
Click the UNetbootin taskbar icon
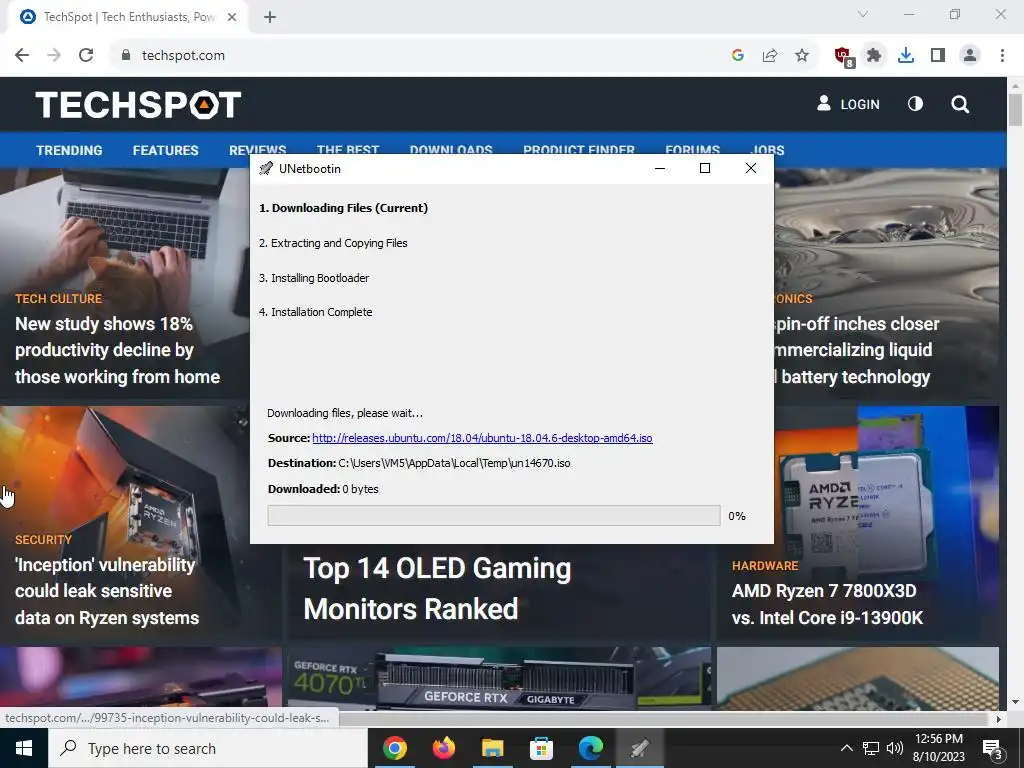point(639,748)
